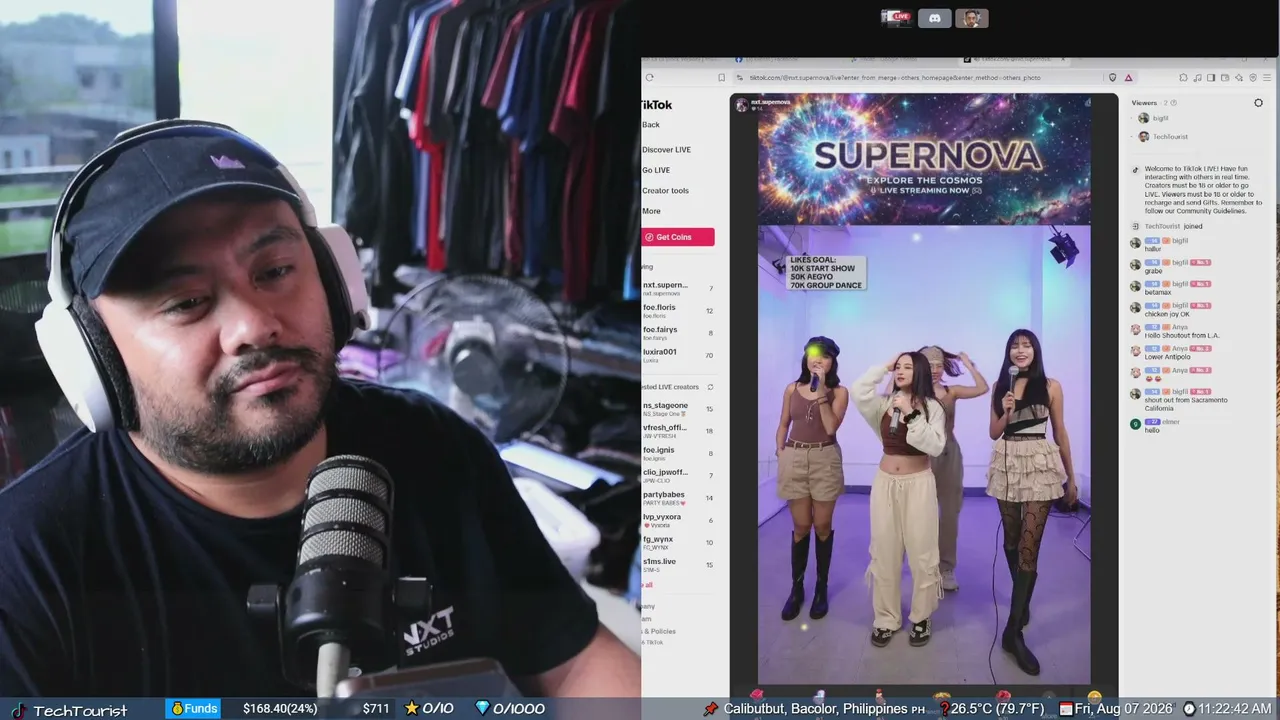Screen dimensions: 1280x720
Task: Click the SUPERNOVA stream banner
Action: pos(924,159)
